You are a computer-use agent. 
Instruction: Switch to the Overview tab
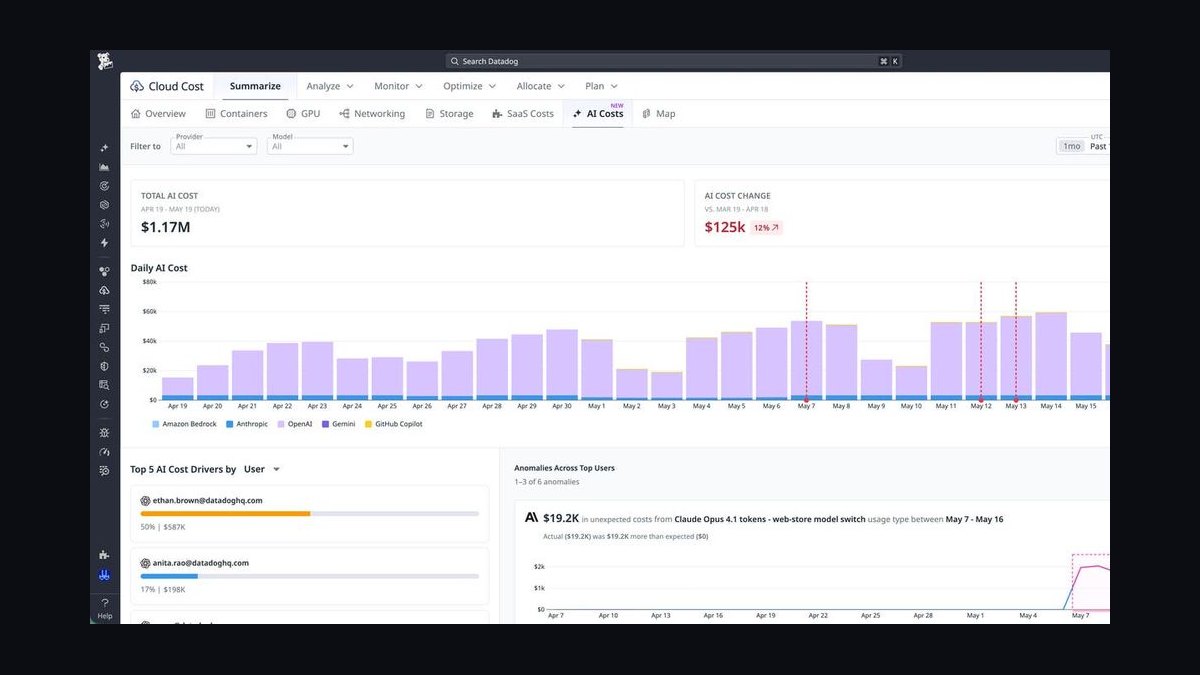[158, 114]
